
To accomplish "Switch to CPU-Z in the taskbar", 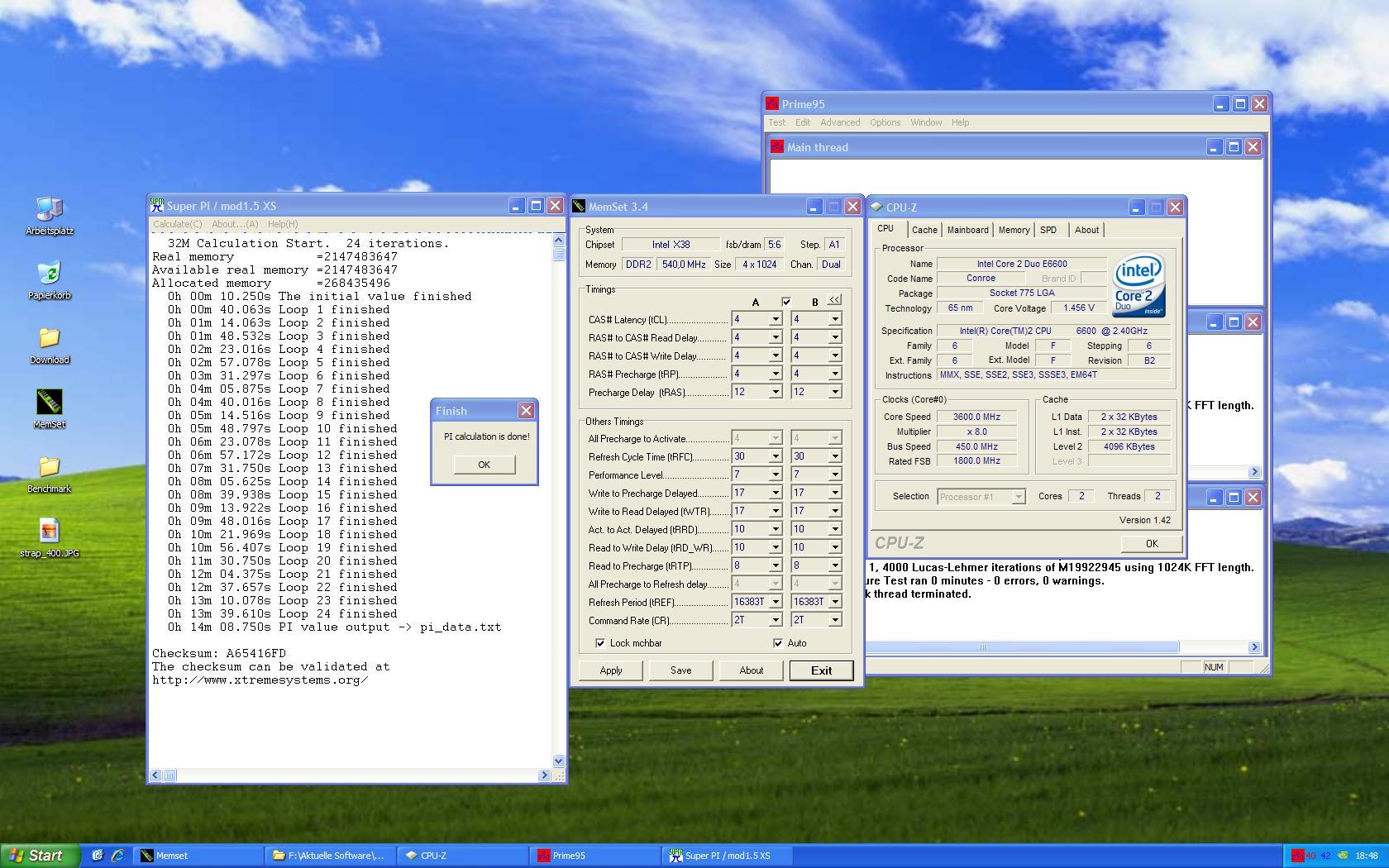I will [463, 856].
